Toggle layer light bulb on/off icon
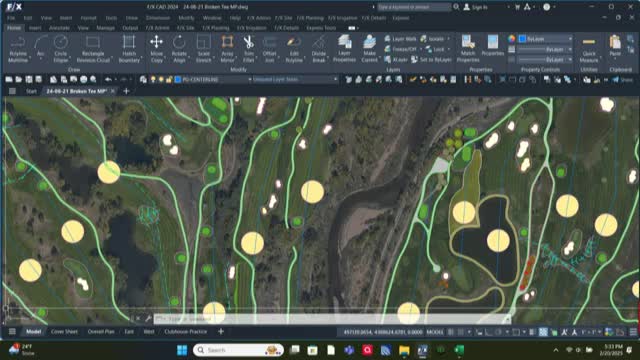Screen dimensions: 640x360 [153, 80]
